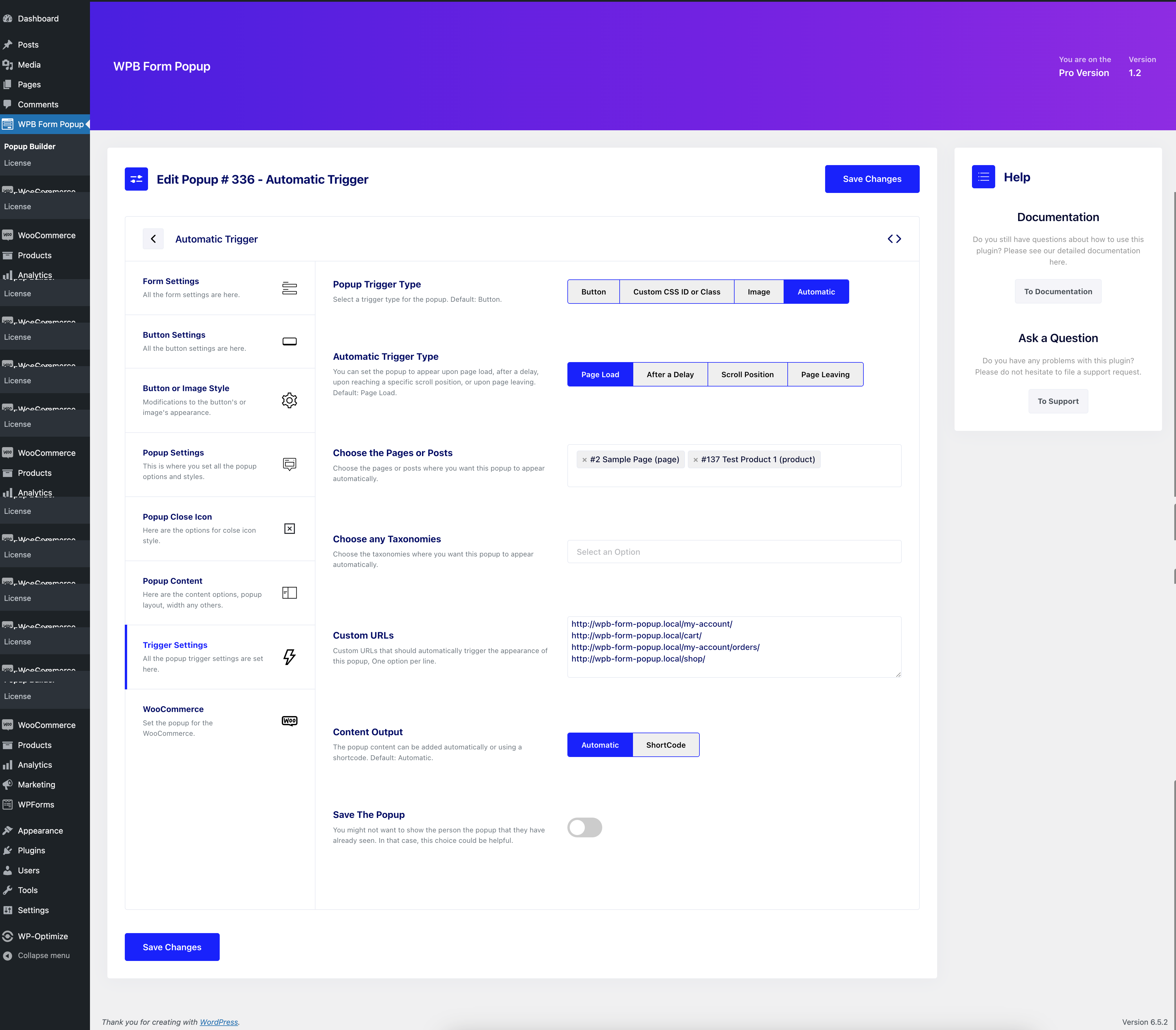Click the back chevron beside Automatic Trigger
The image size is (1176, 1030).
[153, 238]
